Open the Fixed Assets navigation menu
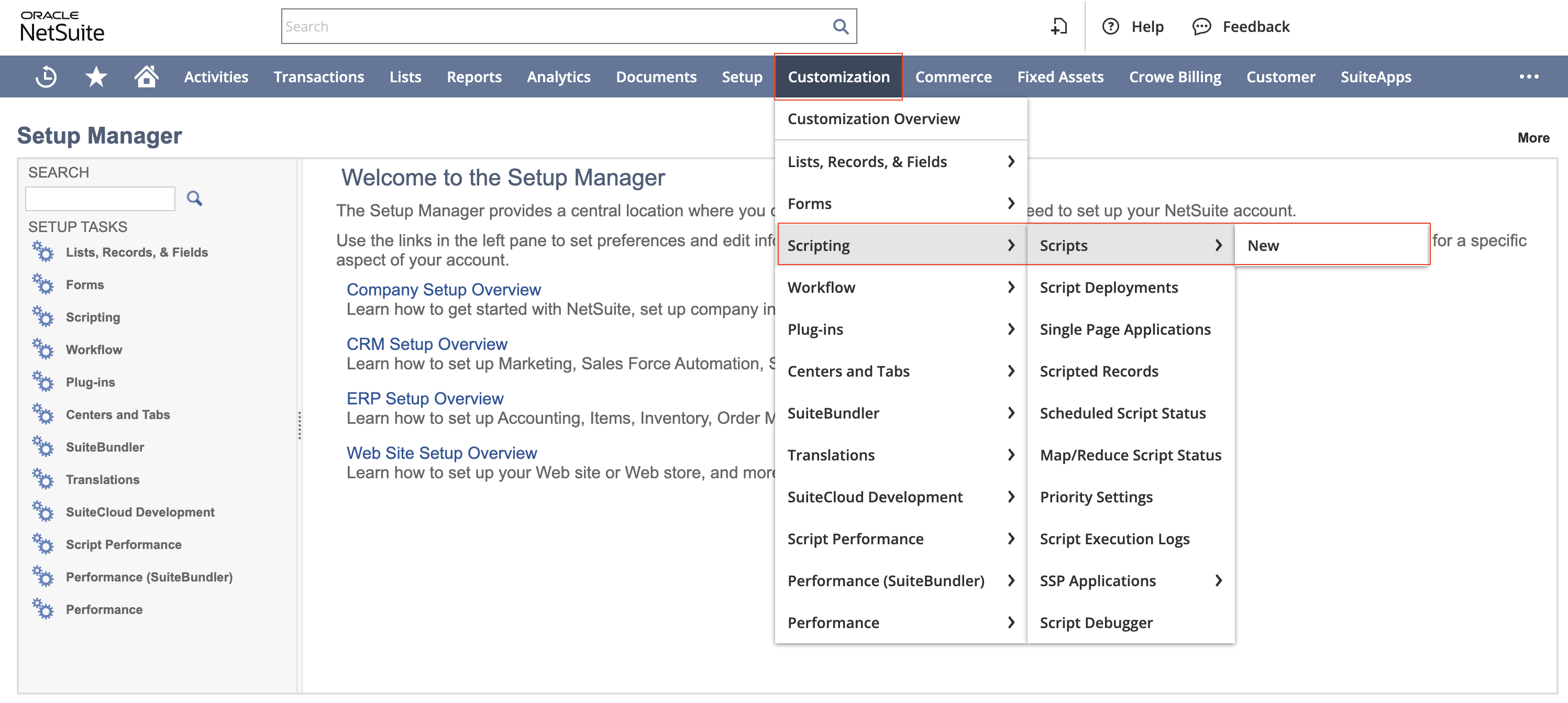Image resolution: width=1568 pixels, height=703 pixels. coord(1060,76)
